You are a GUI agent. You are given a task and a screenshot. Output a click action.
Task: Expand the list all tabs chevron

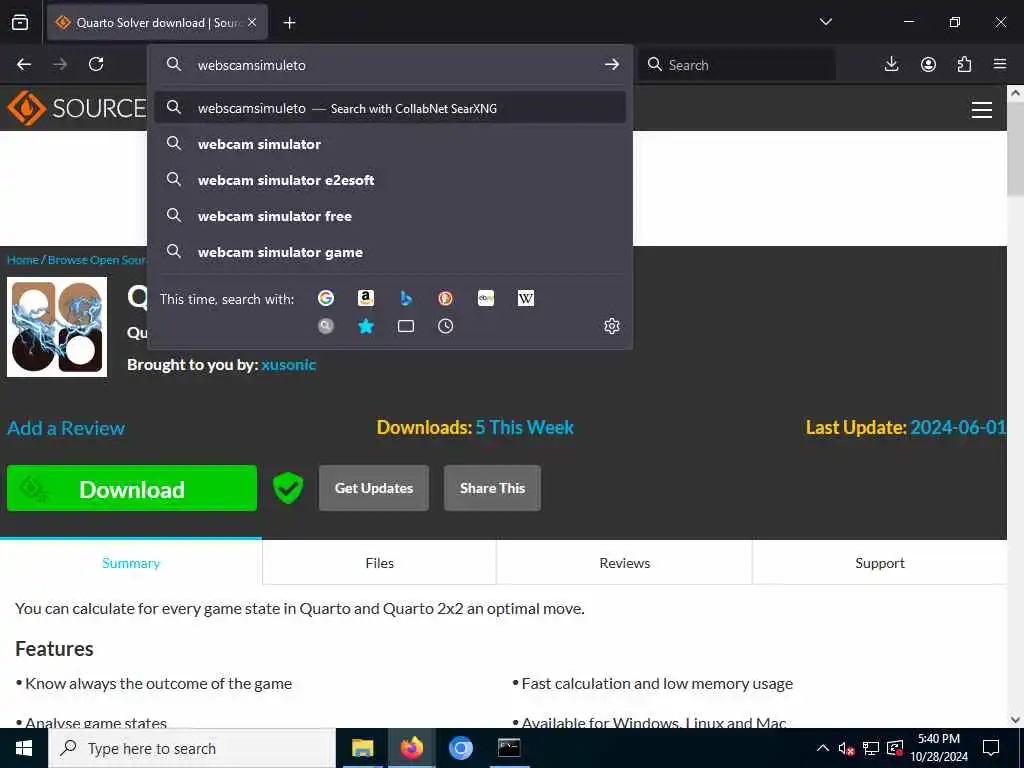coord(825,22)
